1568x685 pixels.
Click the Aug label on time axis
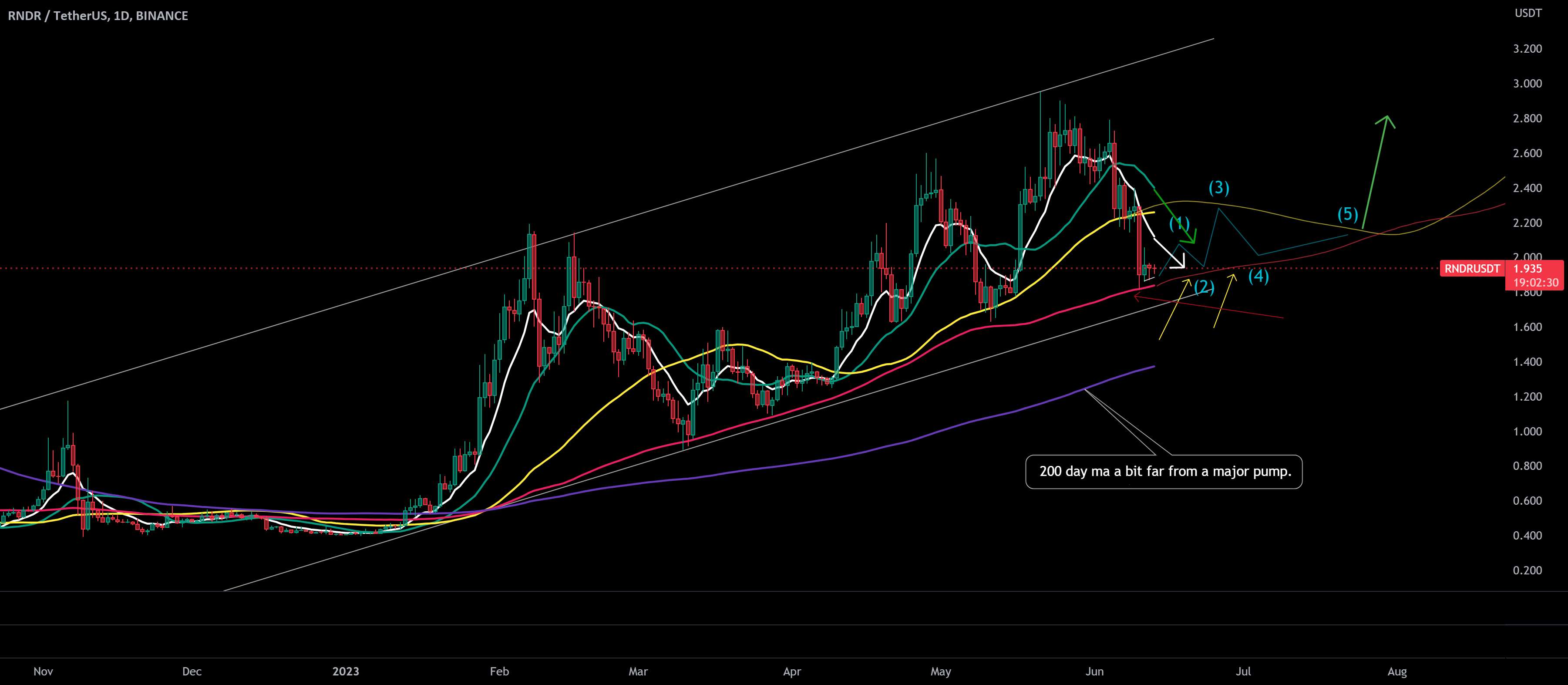(x=1397, y=672)
